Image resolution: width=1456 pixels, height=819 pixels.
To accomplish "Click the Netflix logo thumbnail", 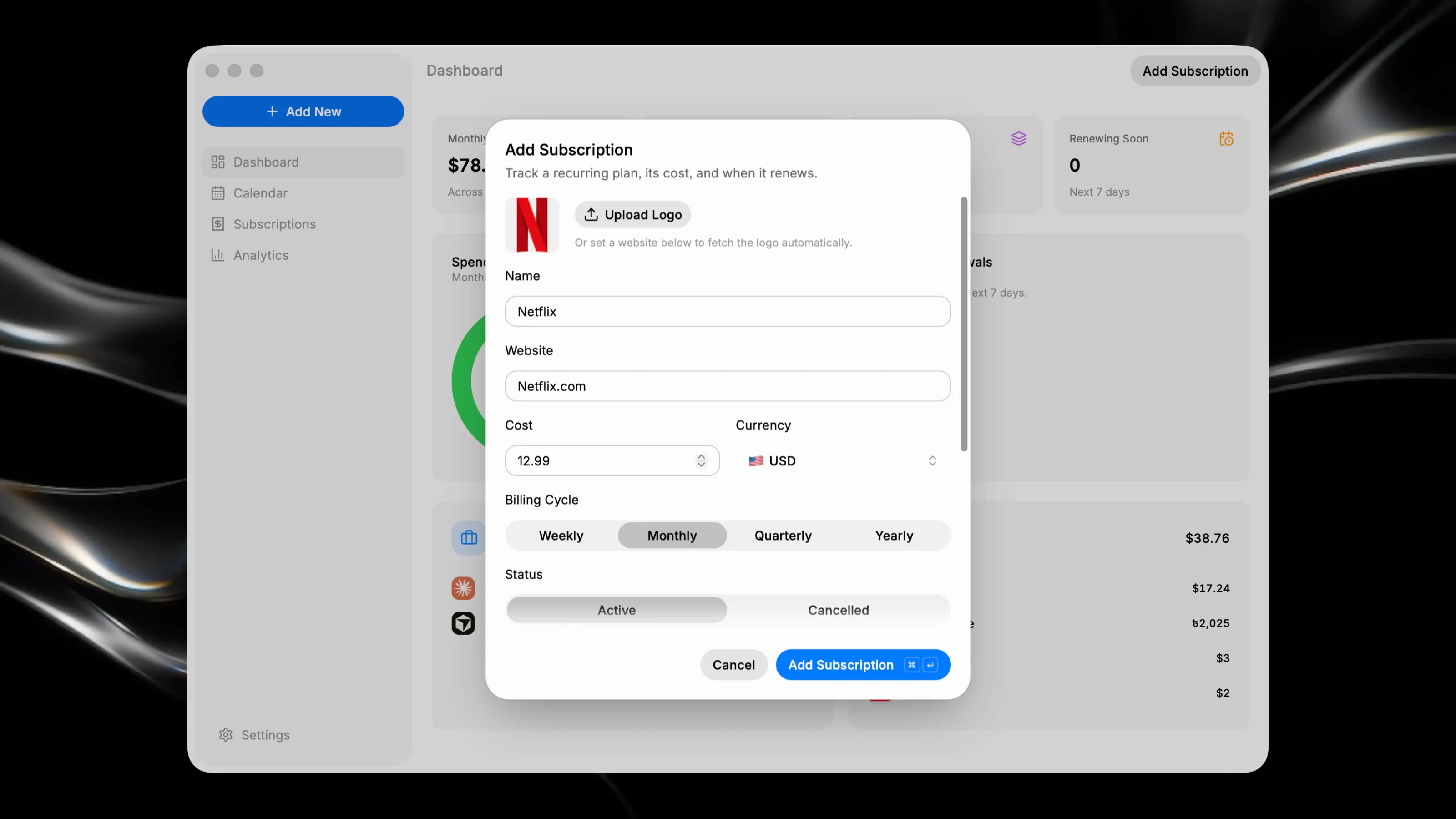I will click(532, 225).
